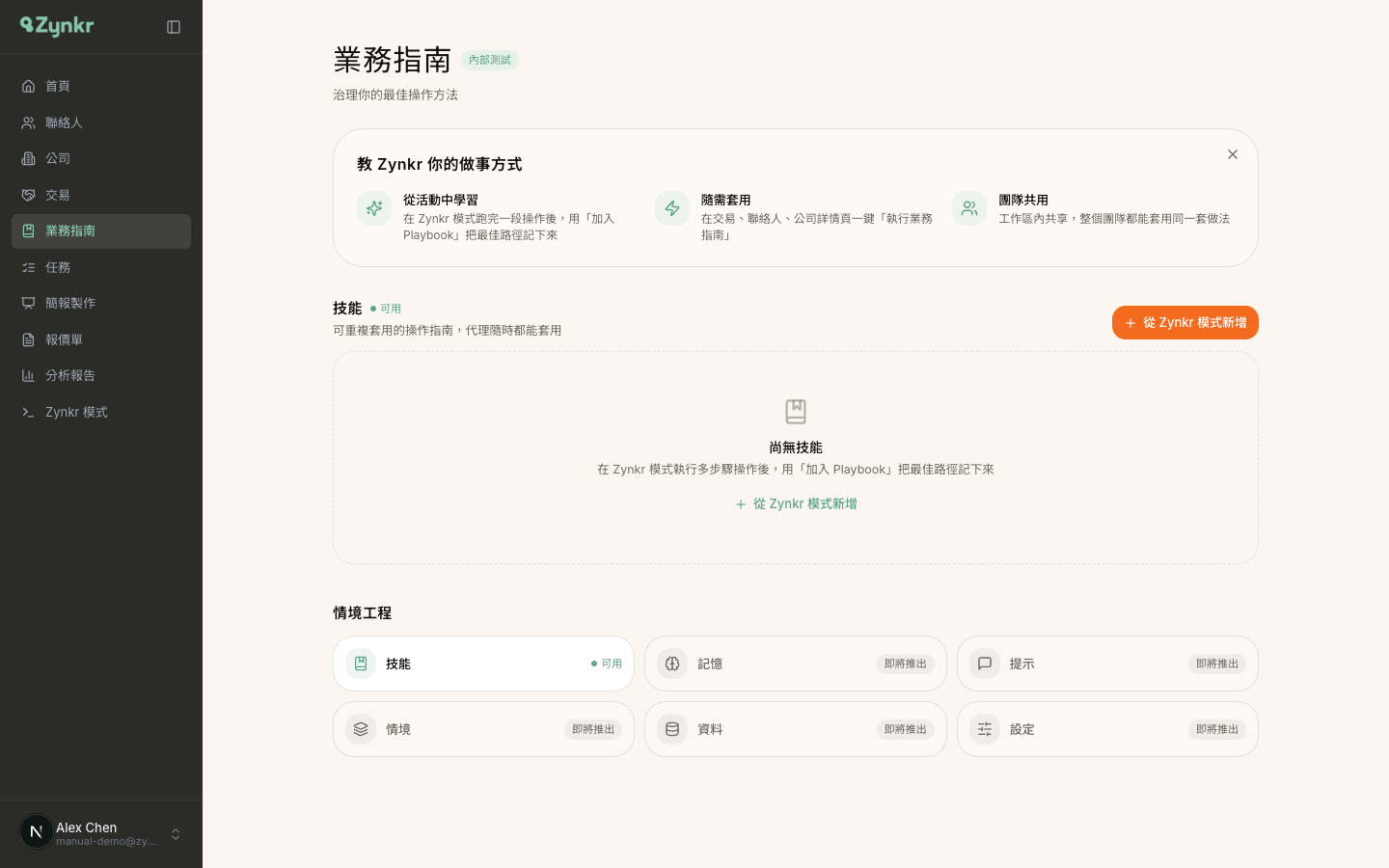The height and width of the screenshot is (868, 1389).
Task: Open the 任務 list
Action: coord(101,267)
